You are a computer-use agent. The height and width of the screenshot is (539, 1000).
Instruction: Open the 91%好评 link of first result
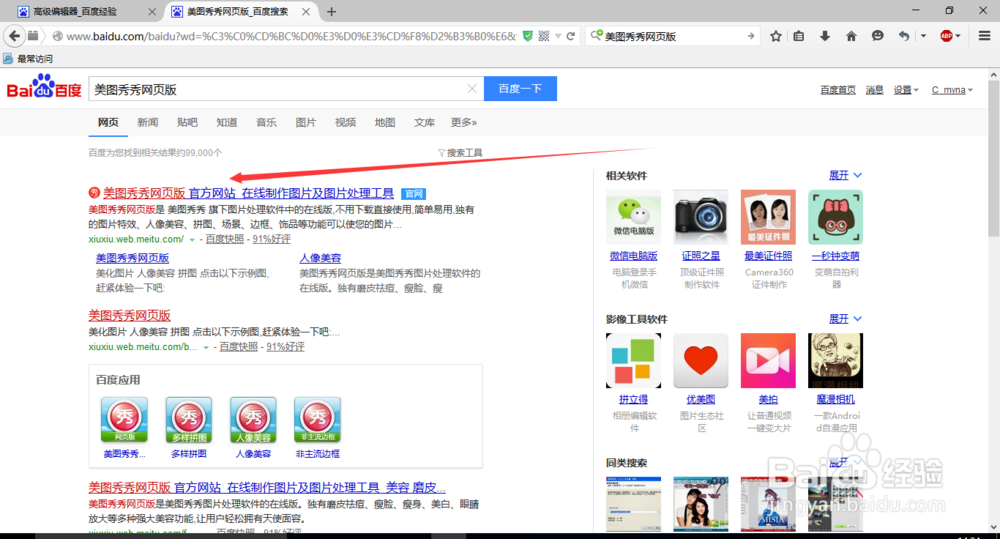click(271, 239)
